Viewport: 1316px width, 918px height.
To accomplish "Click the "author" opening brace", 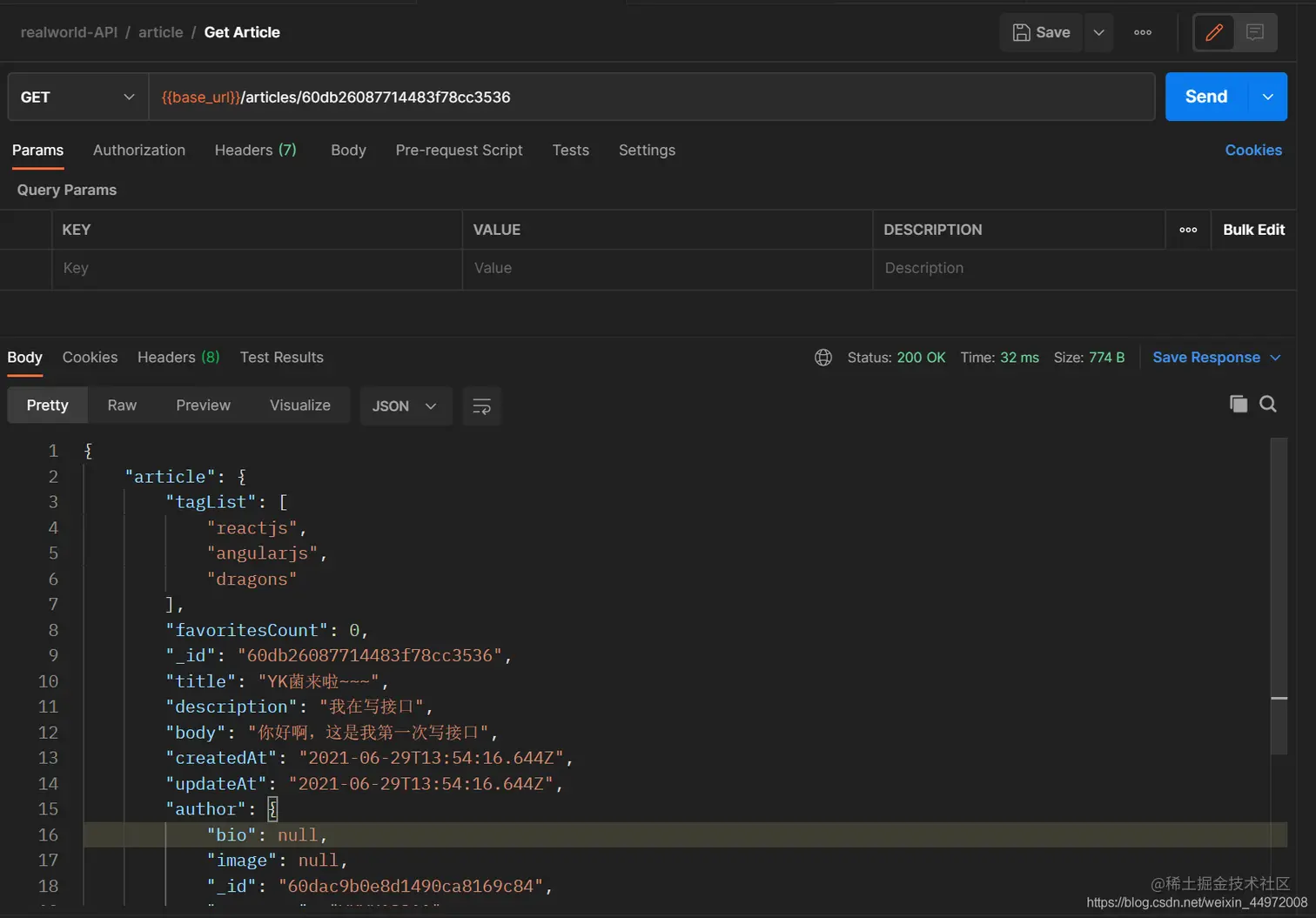I will click(x=272, y=809).
